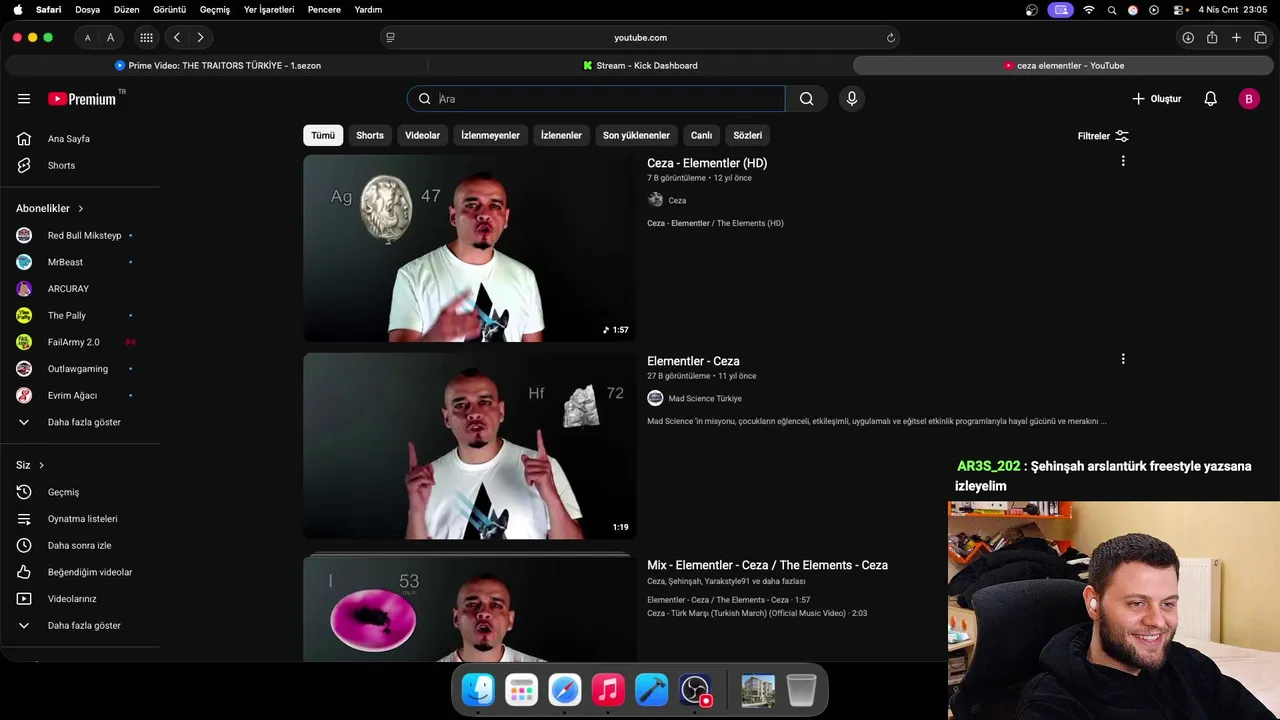This screenshot has height=720, width=1280.
Task: Expand the Siz section header
Action: tap(30, 465)
